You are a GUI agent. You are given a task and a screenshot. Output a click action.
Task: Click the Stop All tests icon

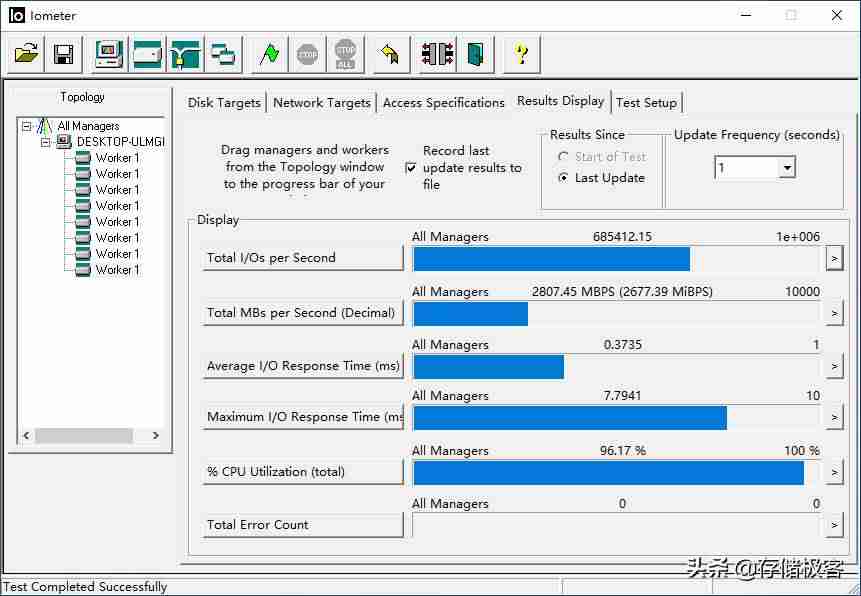tap(345, 54)
